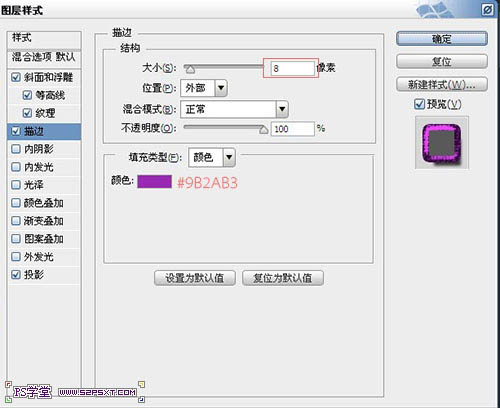Viewport: 500px width, 408px height.
Task: Click the 不透明度 percent input field
Action: pos(293,129)
